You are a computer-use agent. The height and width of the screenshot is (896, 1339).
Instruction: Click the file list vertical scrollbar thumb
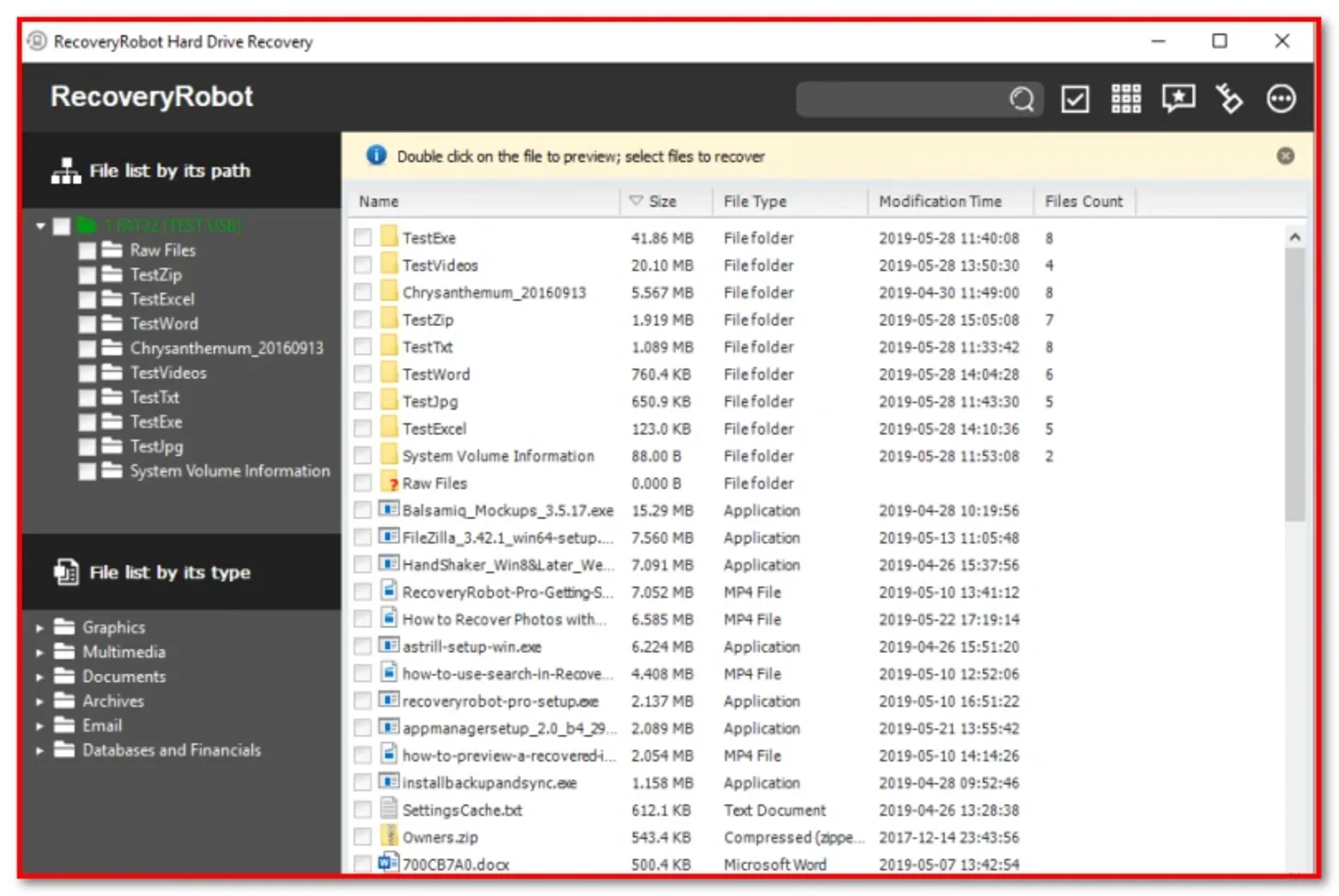1295,384
